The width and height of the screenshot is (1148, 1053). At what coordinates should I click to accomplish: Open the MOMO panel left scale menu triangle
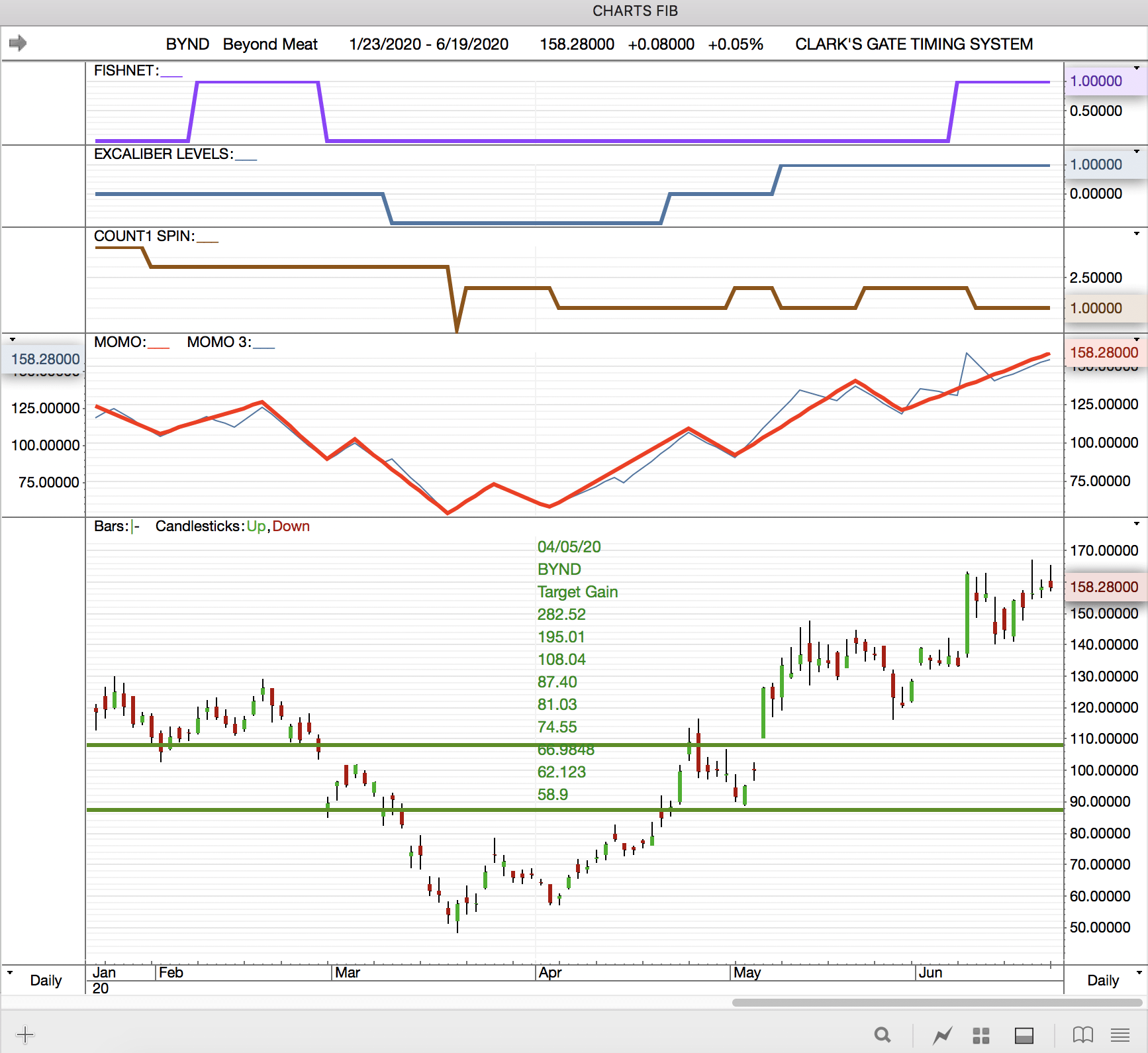(x=13, y=340)
